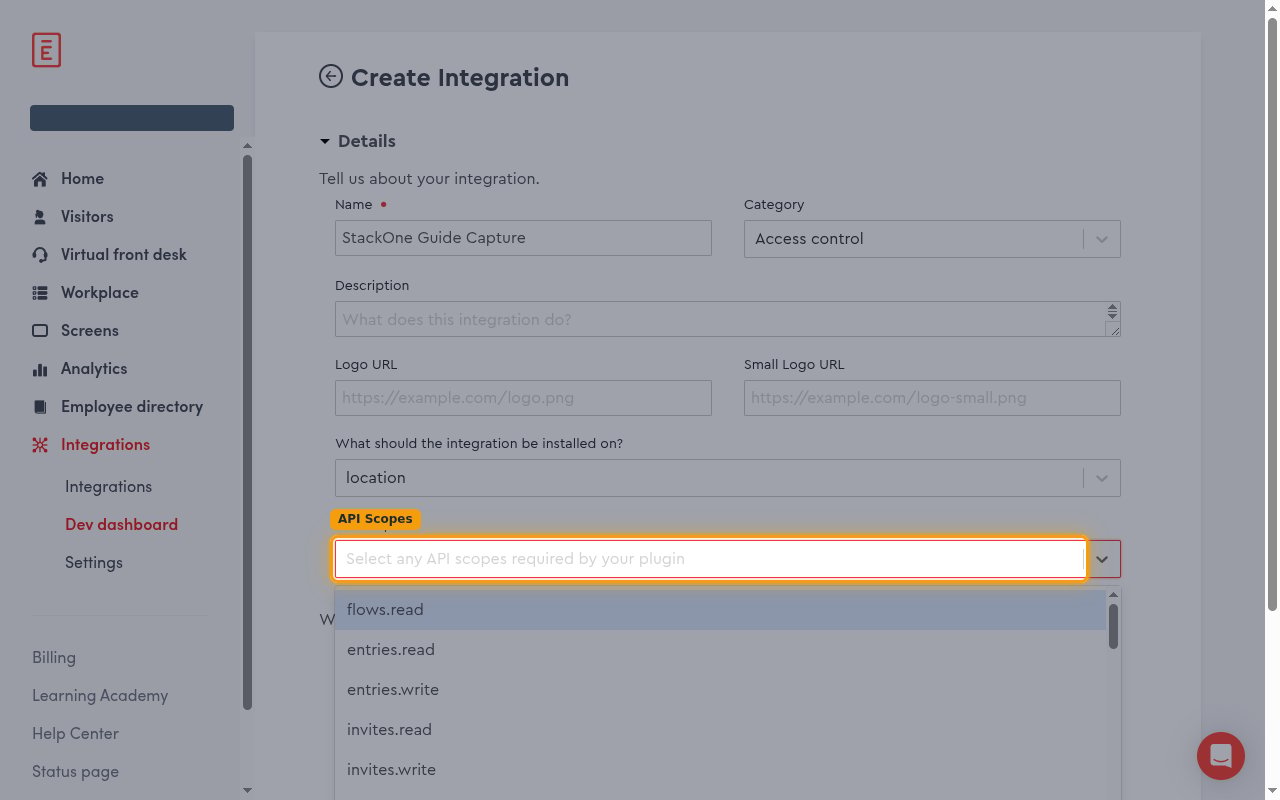Click the integration Name field
Viewport: 1280px width, 800px height.
pos(523,238)
